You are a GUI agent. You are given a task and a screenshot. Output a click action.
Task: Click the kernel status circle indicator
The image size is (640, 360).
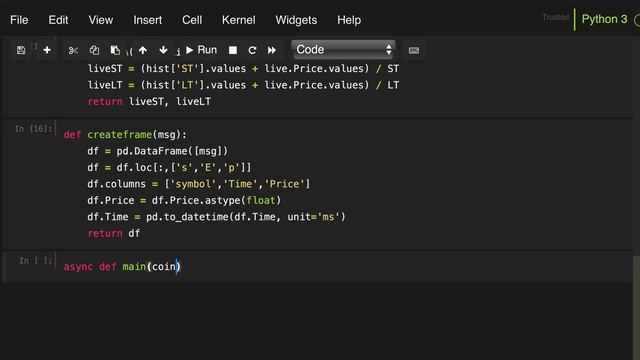click(637, 20)
